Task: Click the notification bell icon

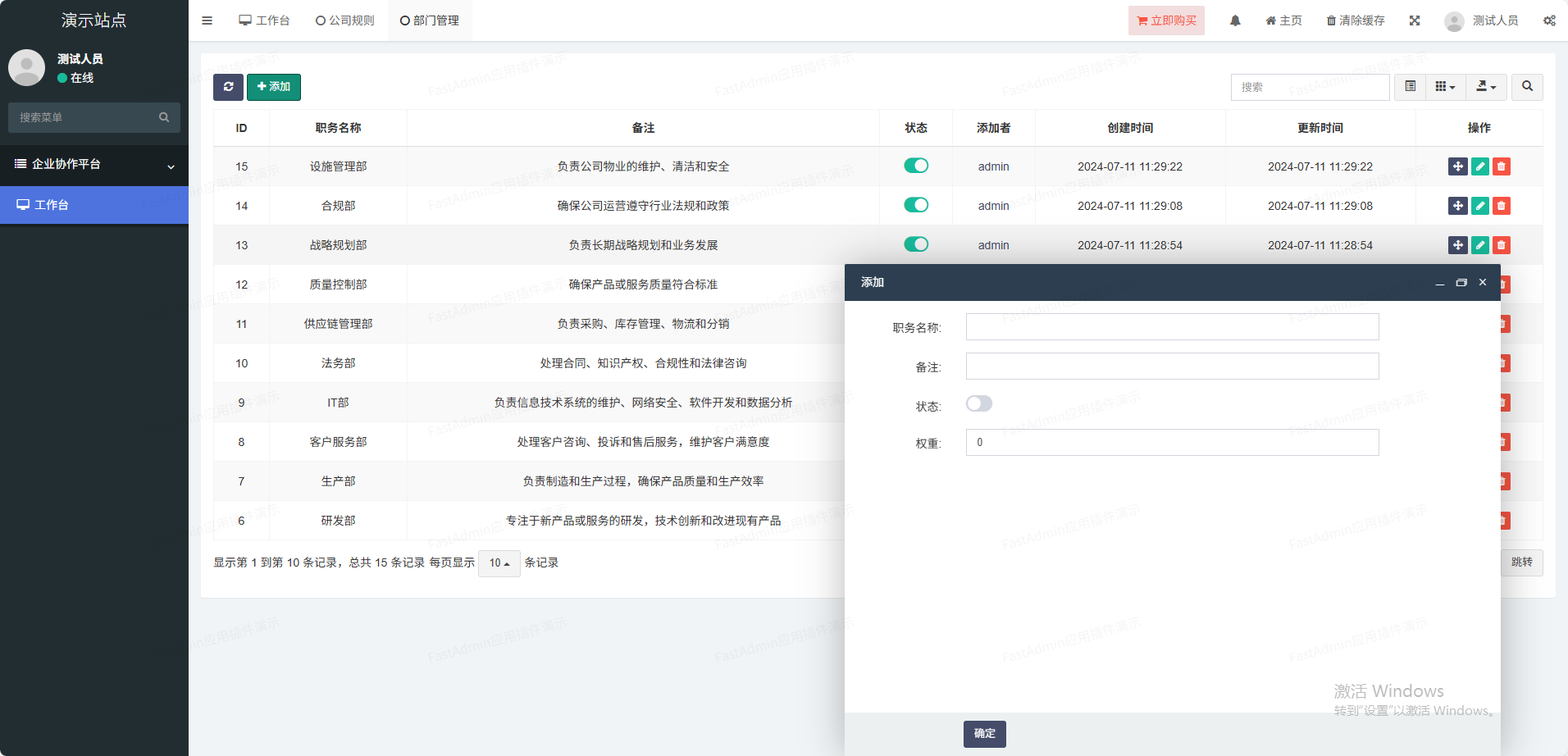Action: (x=1235, y=20)
